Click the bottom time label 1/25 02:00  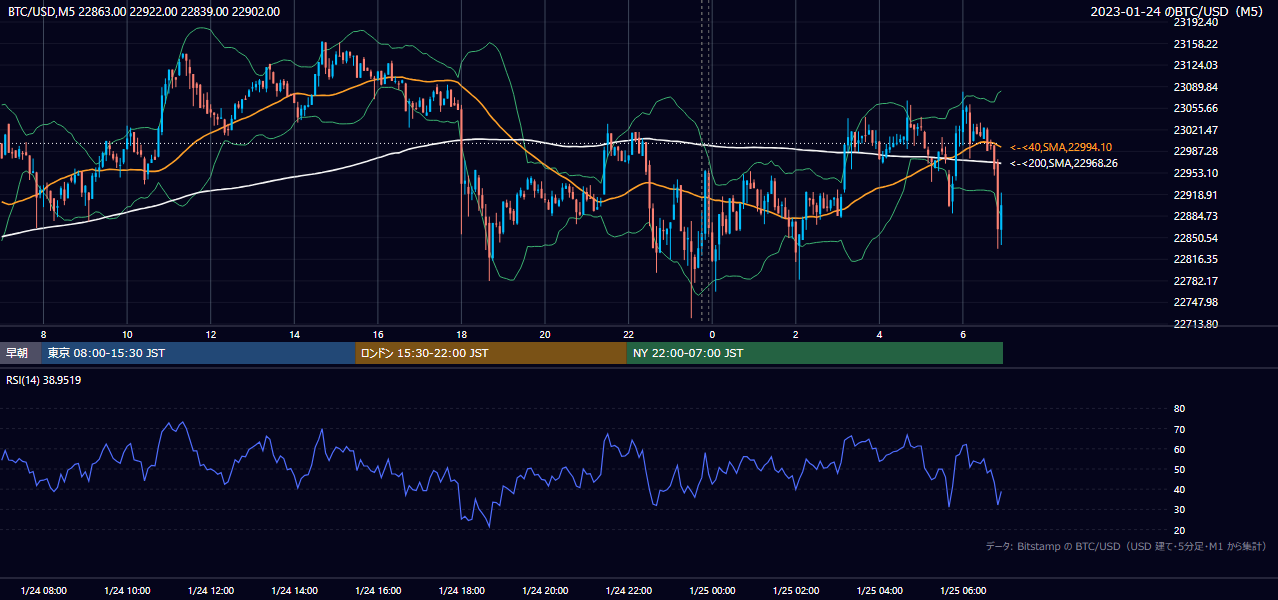(796, 591)
